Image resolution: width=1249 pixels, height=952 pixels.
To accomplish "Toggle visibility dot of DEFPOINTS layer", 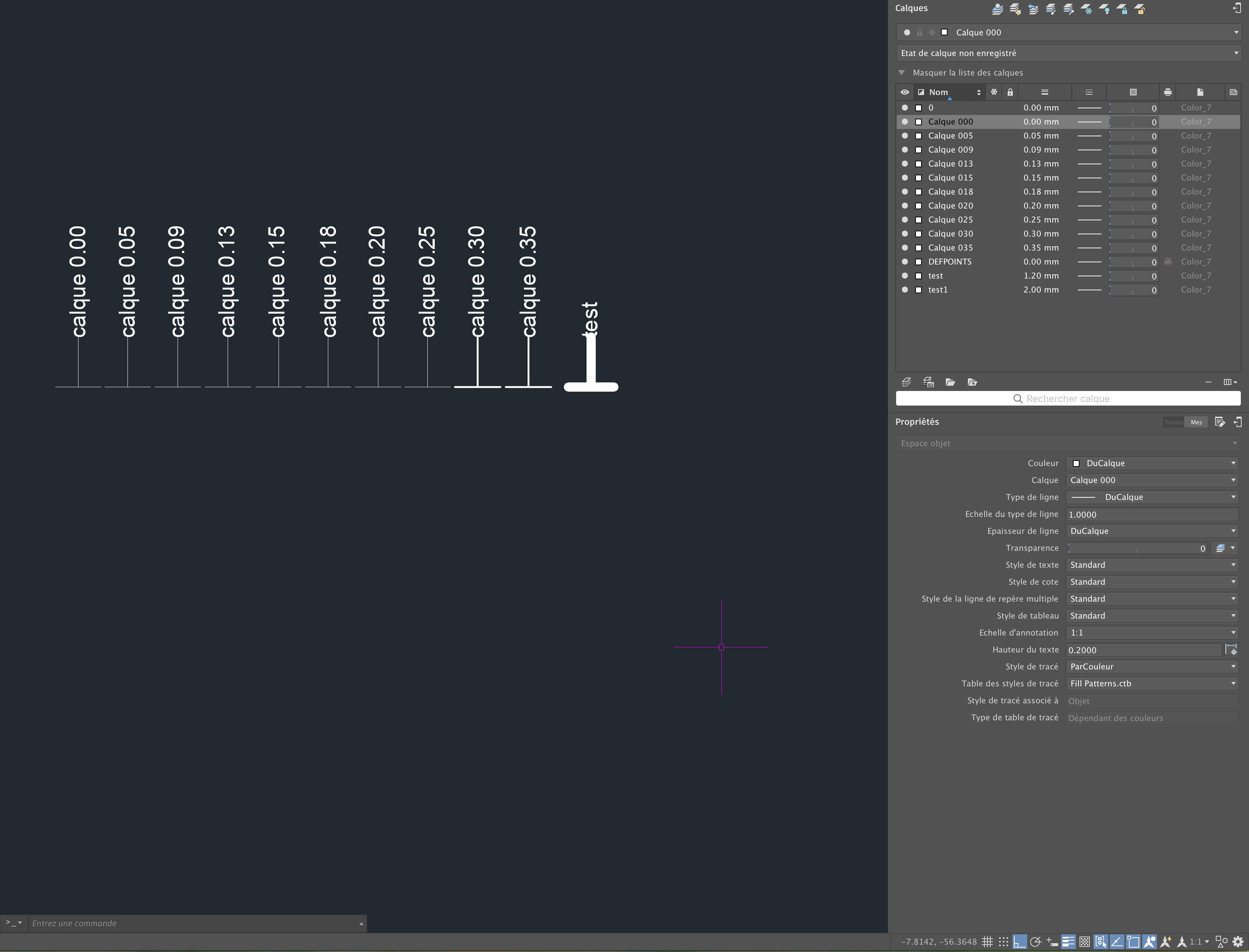I will point(905,262).
